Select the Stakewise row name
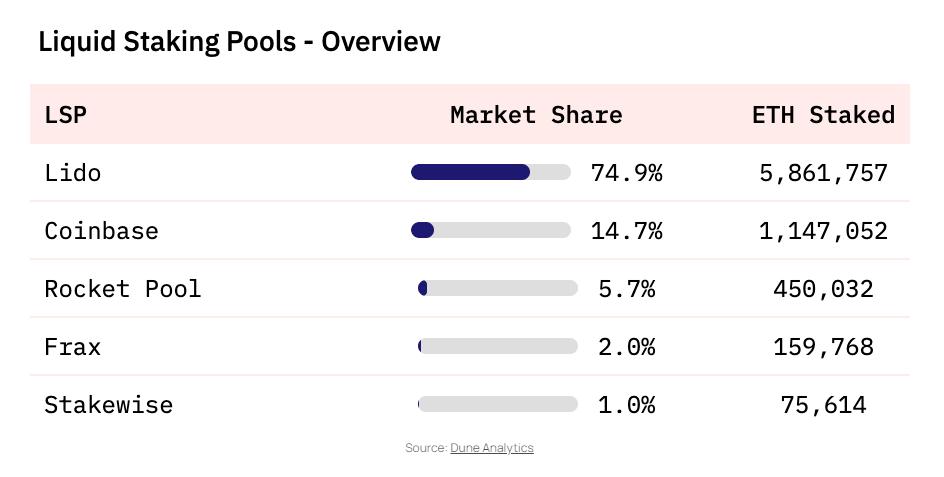The image size is (944, 477). tap(108, 405)
